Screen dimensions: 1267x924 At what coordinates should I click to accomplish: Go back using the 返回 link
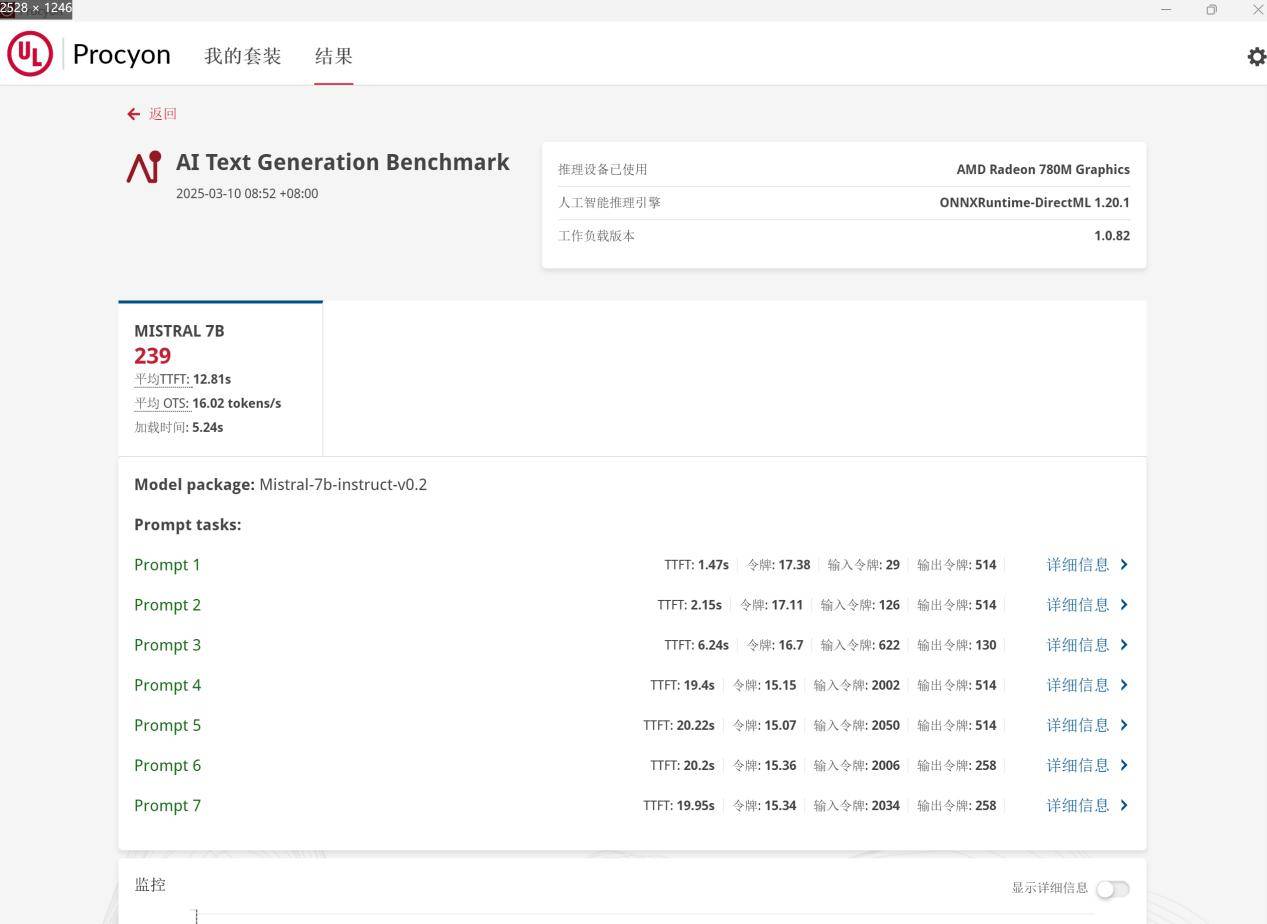(x=162, y=114)
